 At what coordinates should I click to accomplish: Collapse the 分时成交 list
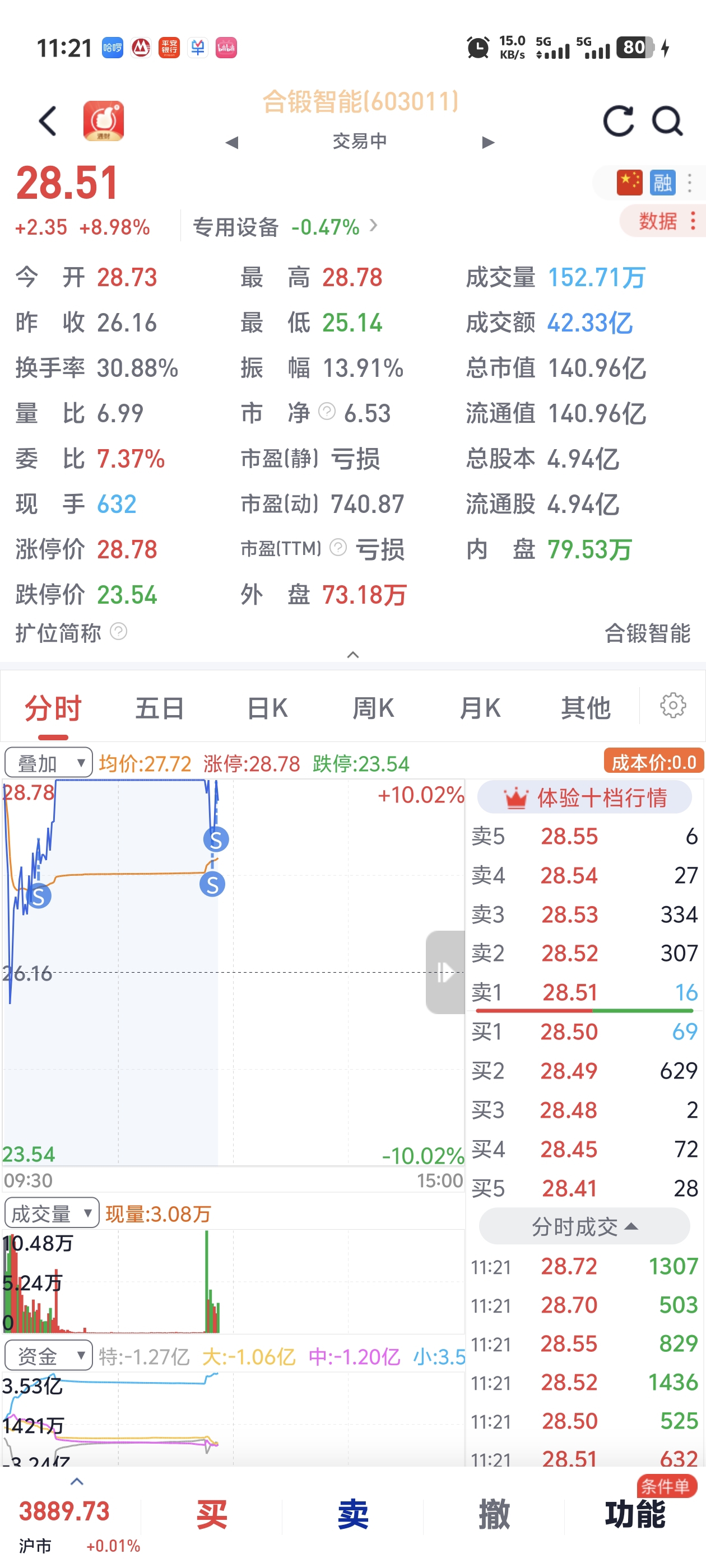click(x=585, y=1226)
